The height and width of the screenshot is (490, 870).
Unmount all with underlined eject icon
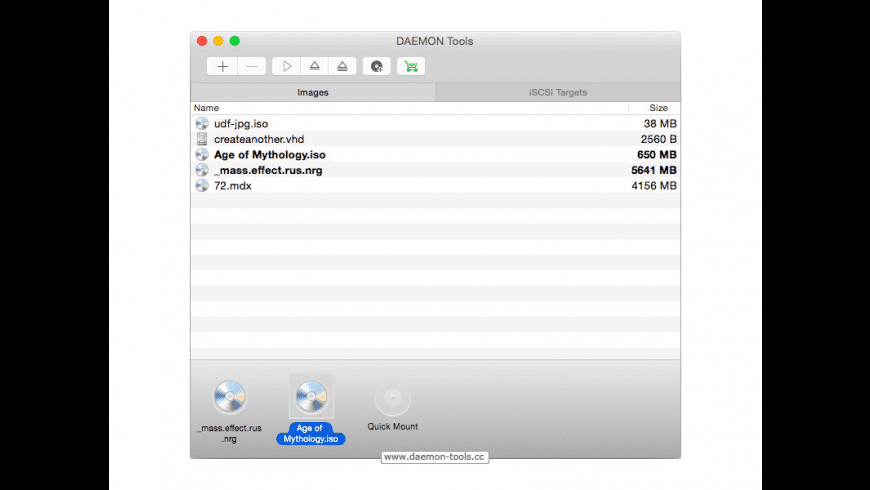coord(342,67)
